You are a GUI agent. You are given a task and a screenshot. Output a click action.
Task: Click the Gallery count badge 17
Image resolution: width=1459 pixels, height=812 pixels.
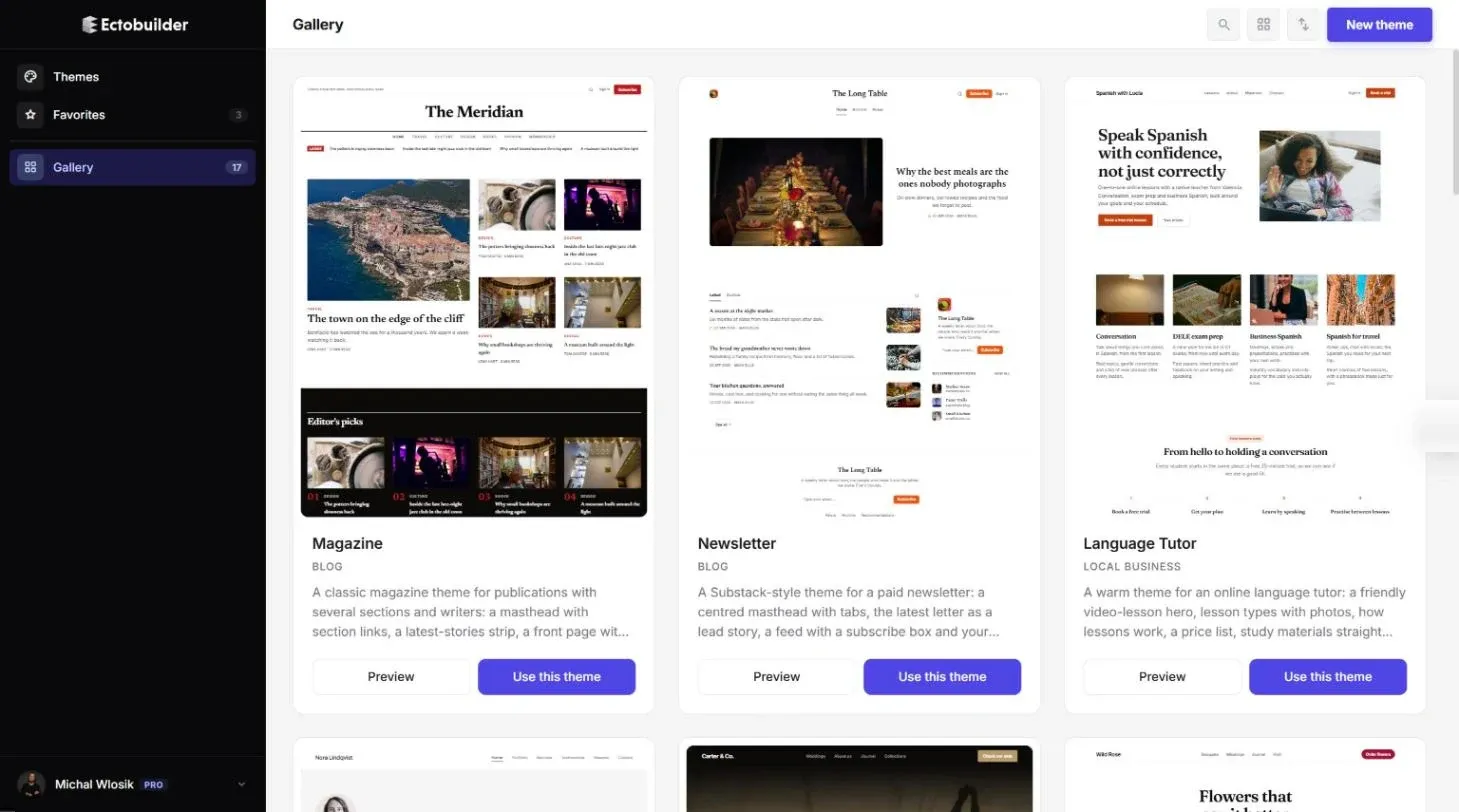tap(237, 167)
